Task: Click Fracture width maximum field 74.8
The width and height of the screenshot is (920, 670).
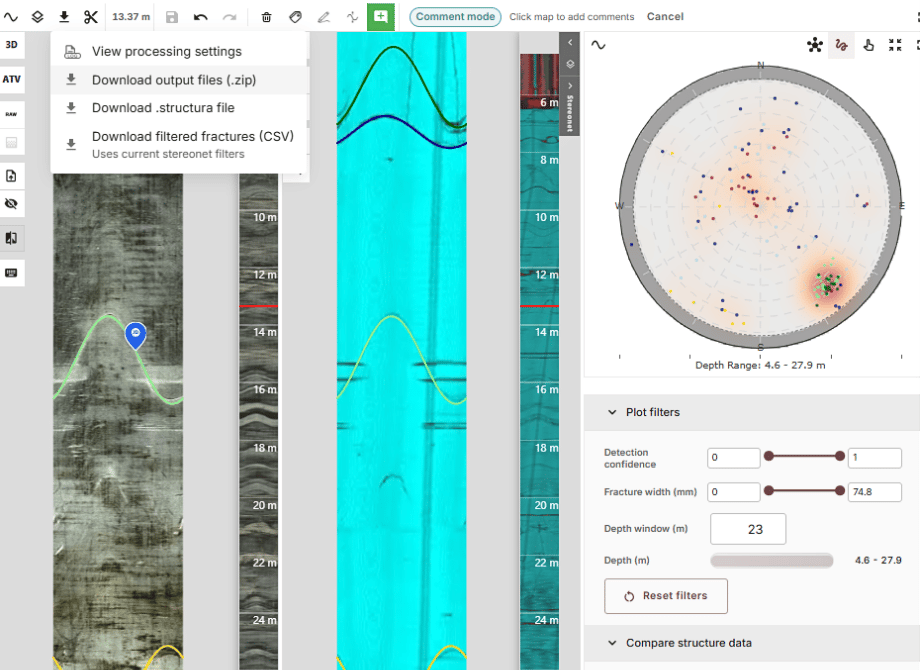Action: point(874,492)
